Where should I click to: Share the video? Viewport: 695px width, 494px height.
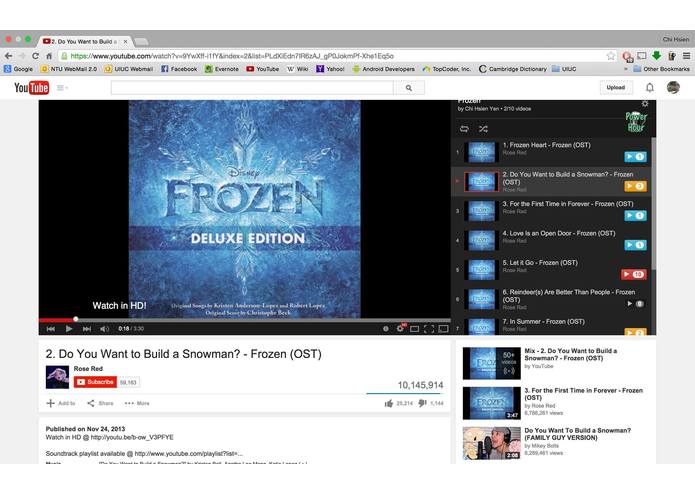point(100,403)
